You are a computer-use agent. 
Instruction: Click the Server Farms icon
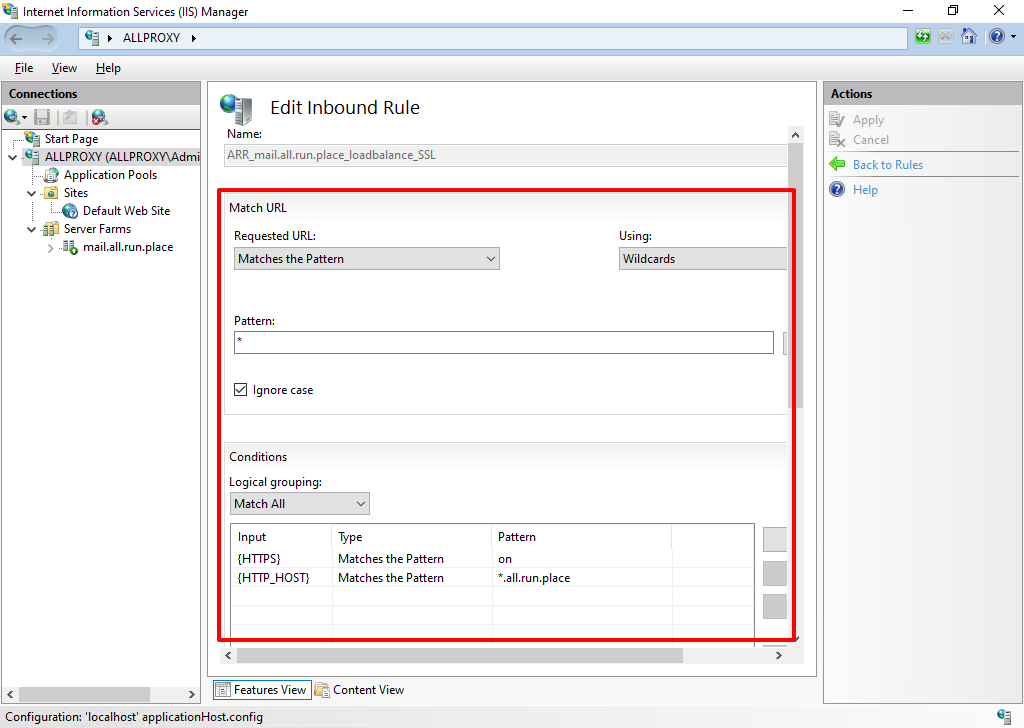[51, 229]
